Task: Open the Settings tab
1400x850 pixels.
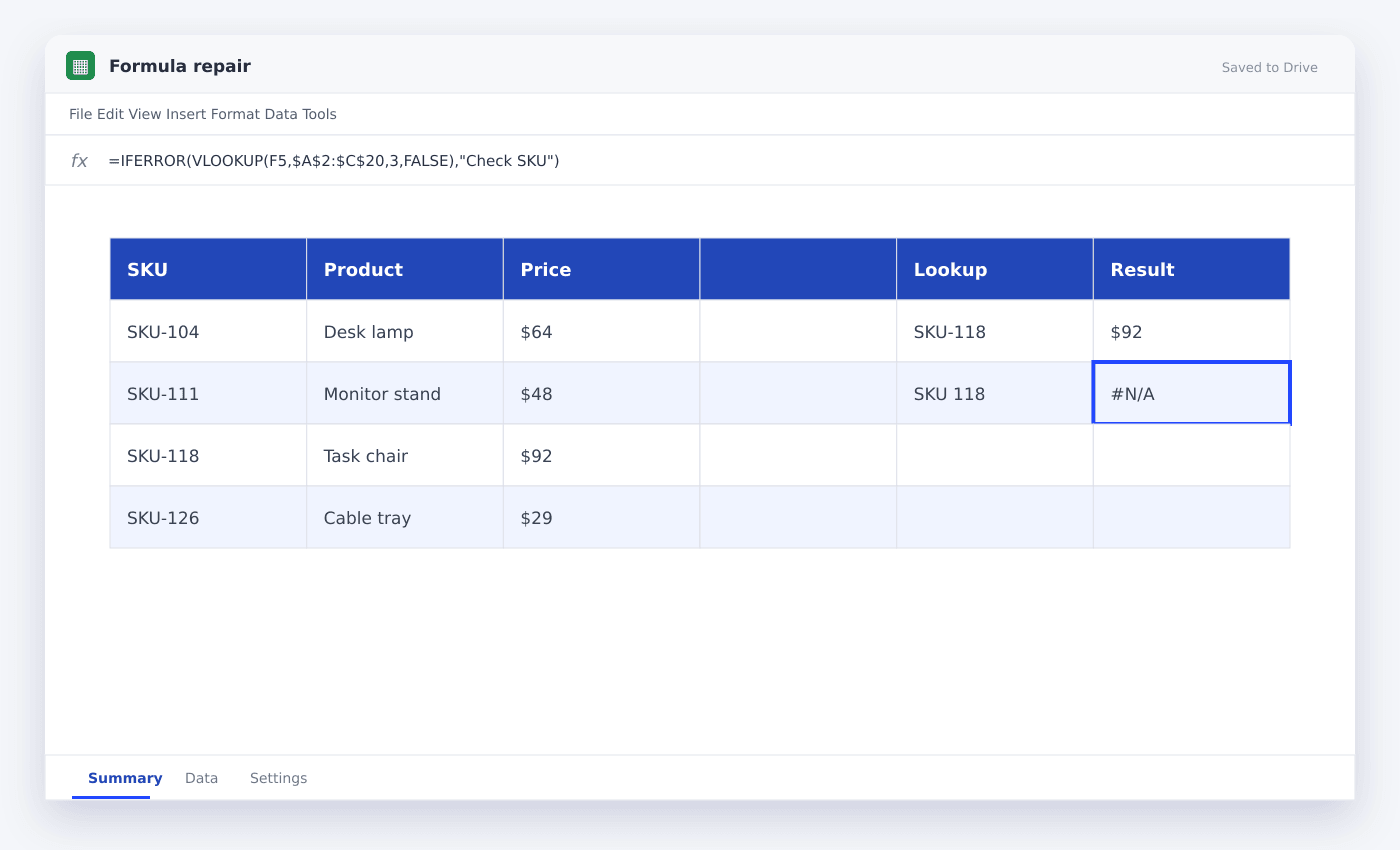Action: (x=278, y=778)
